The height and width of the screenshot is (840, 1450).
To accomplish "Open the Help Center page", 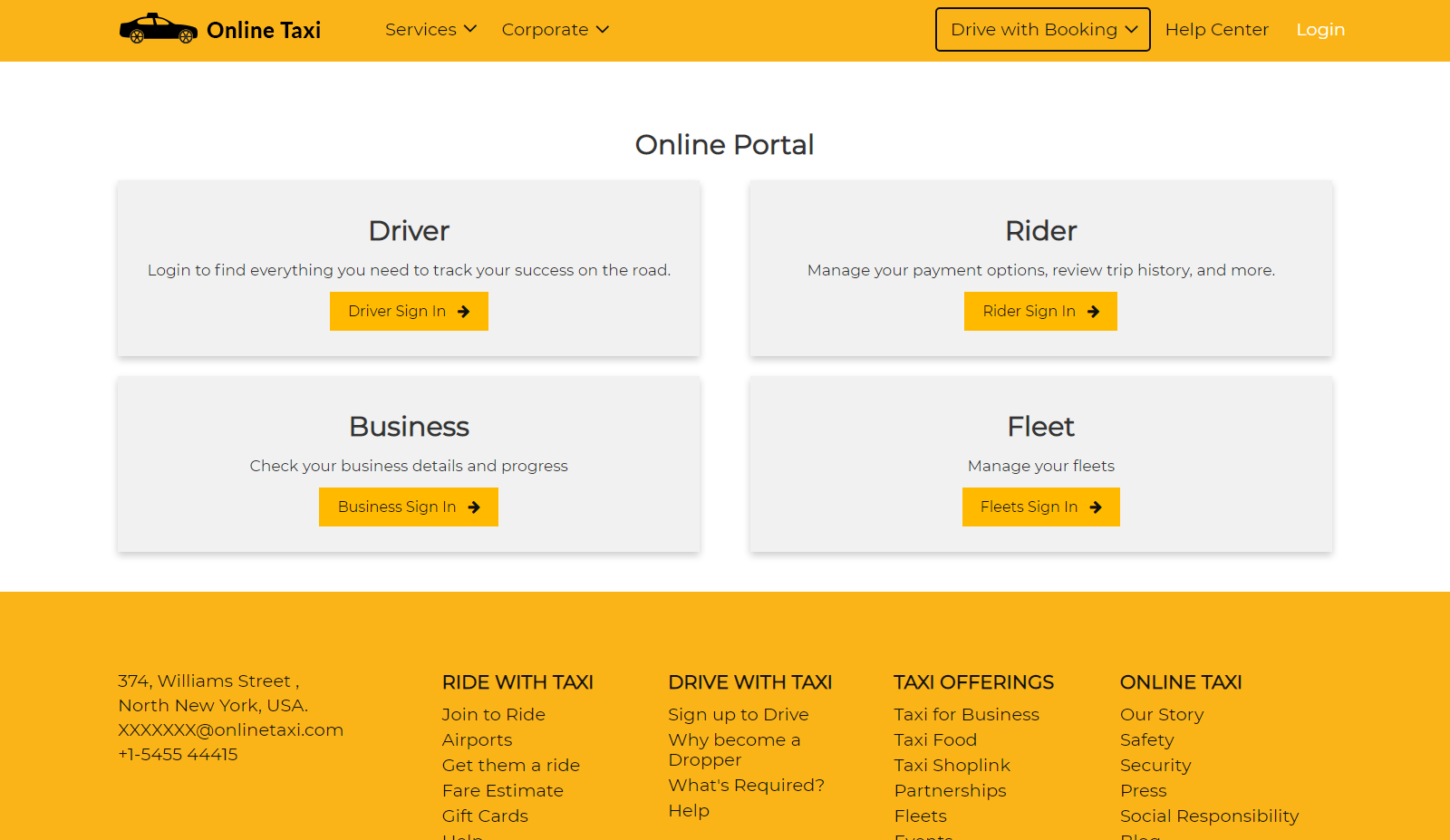I will [x=1216, y=30].
